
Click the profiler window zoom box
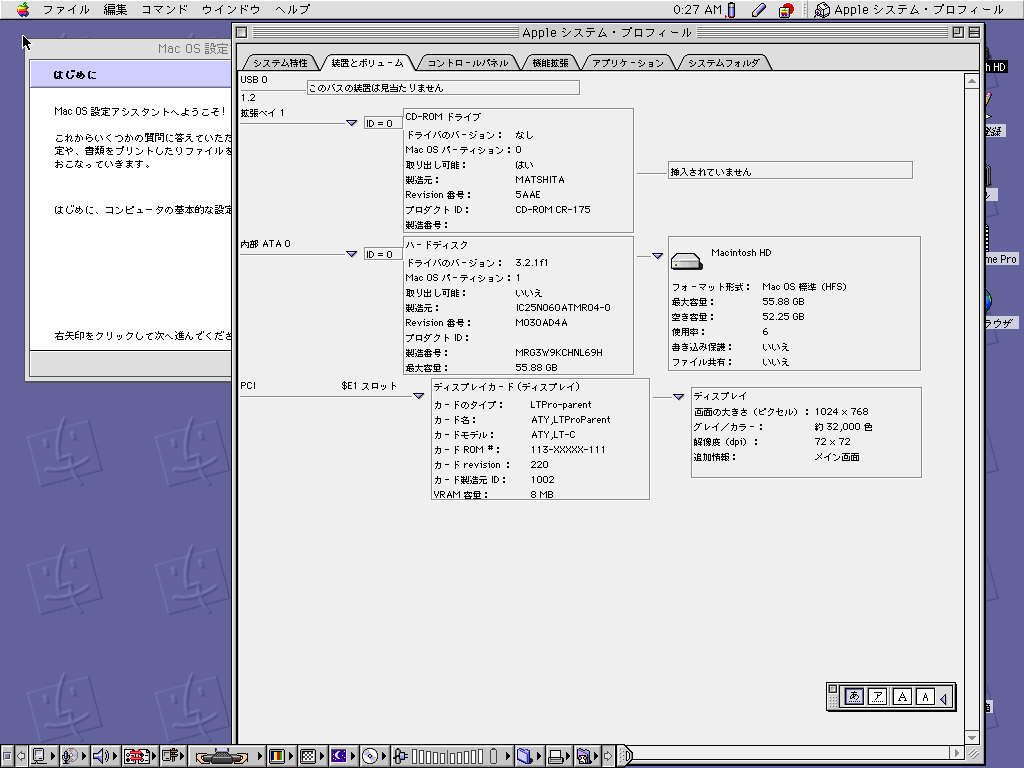pos(957,32)
